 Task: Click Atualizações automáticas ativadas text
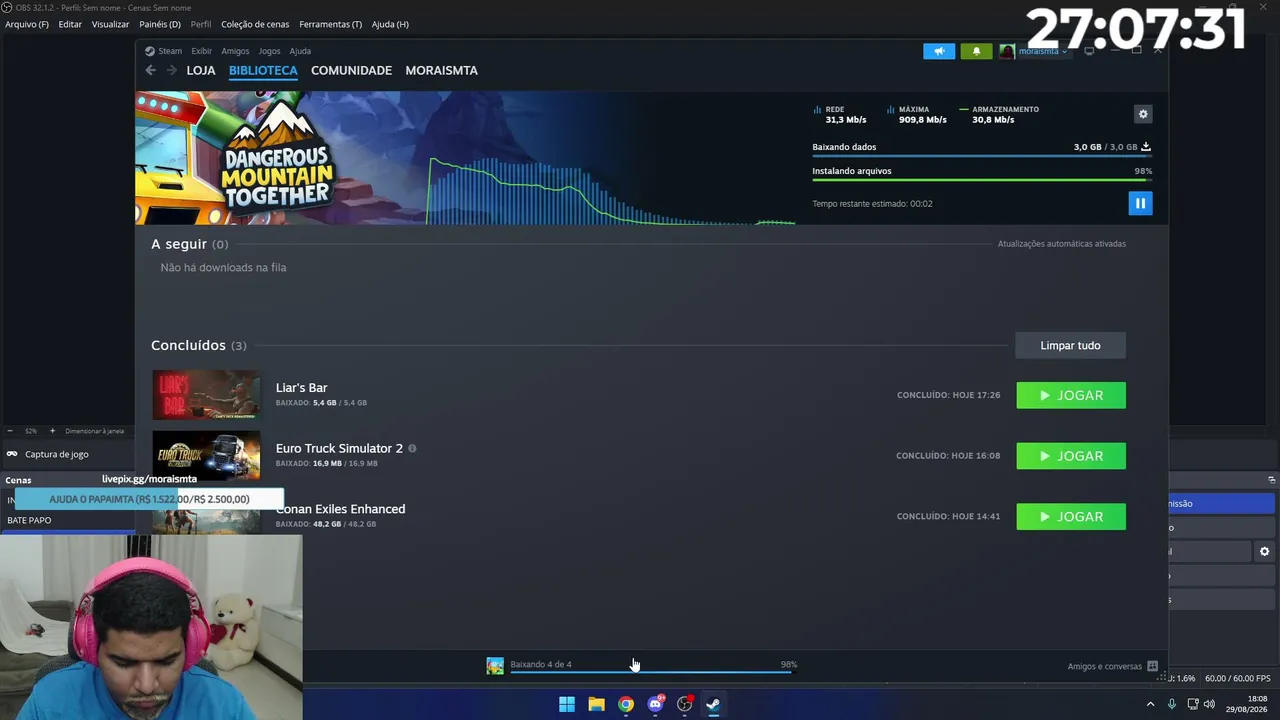pos(1062,244)
